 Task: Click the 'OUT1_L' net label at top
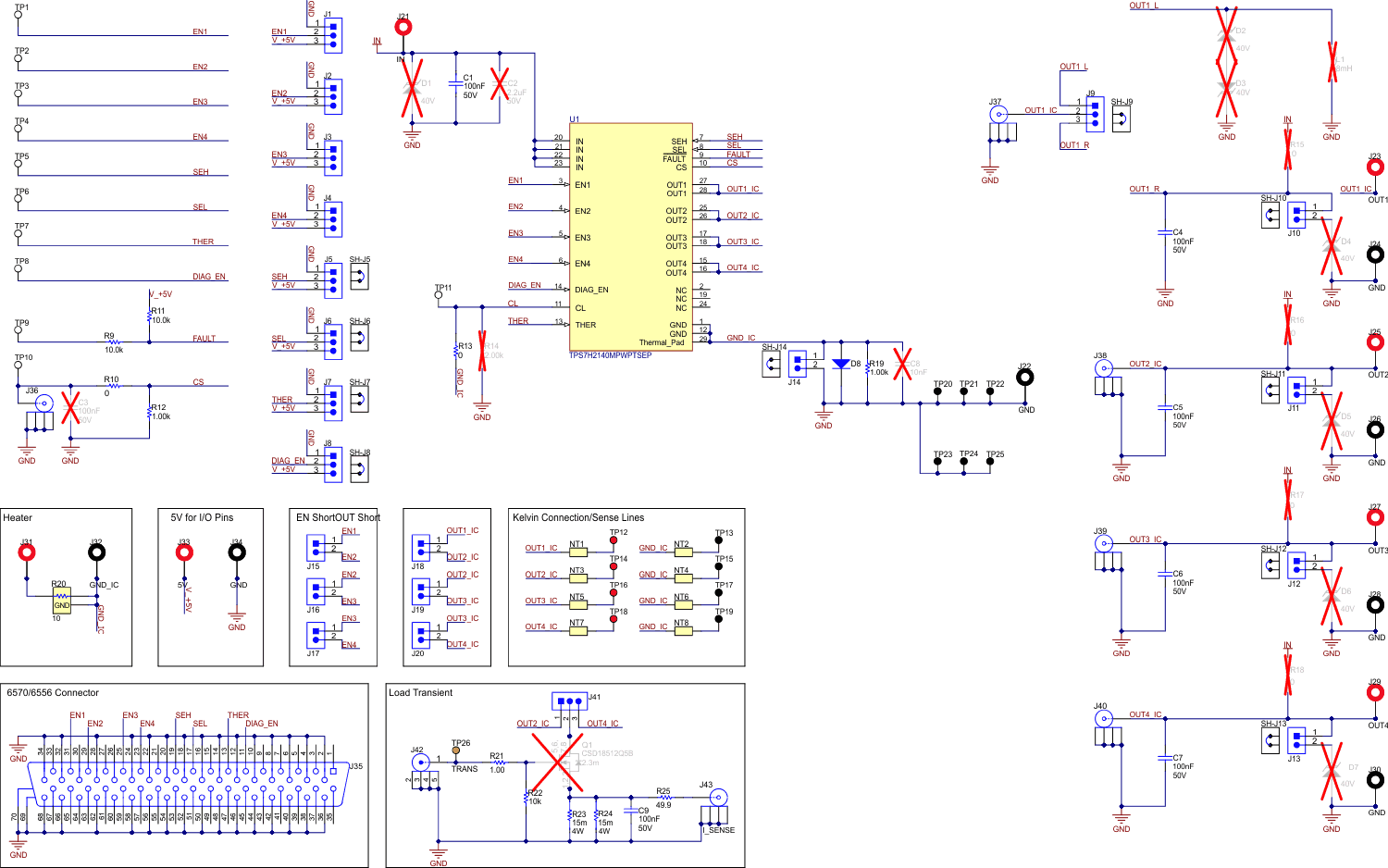pyautogui.click(x=1144, y=6)
